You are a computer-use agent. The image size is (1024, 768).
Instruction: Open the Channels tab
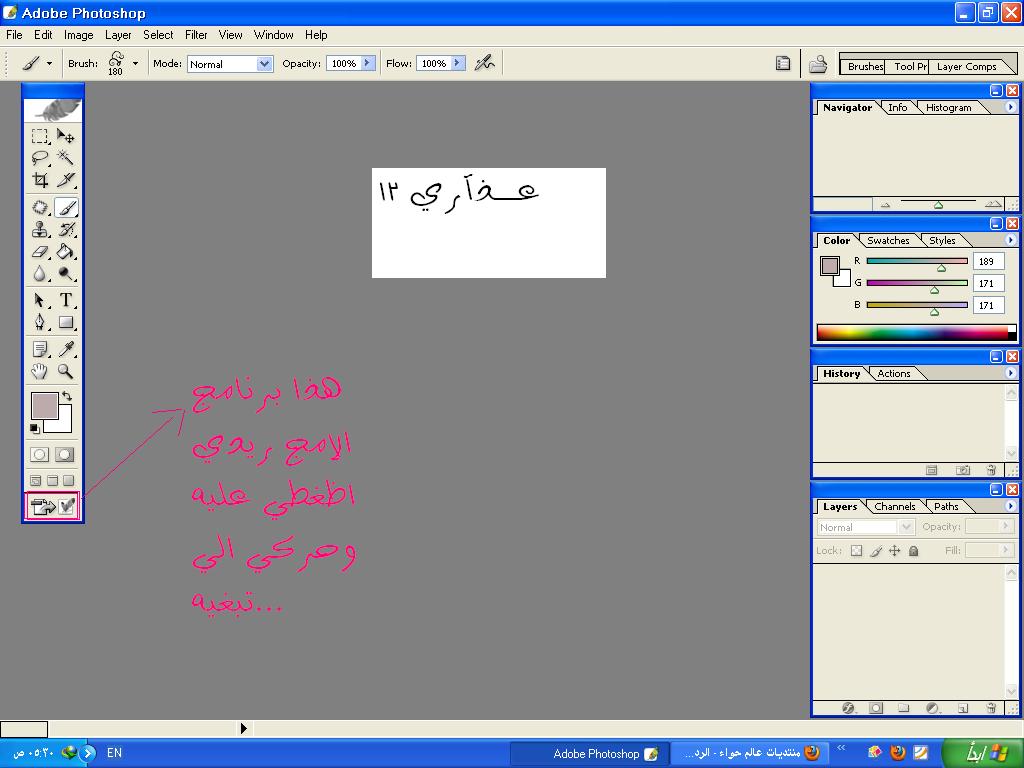[x=894, y=507]
